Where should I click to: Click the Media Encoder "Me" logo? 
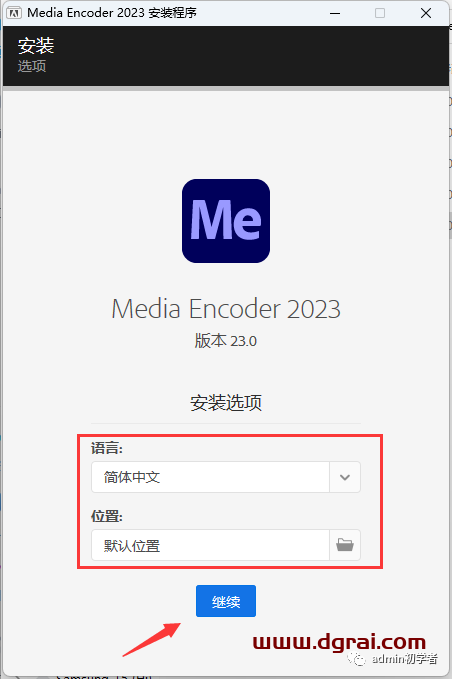(226, 221)
